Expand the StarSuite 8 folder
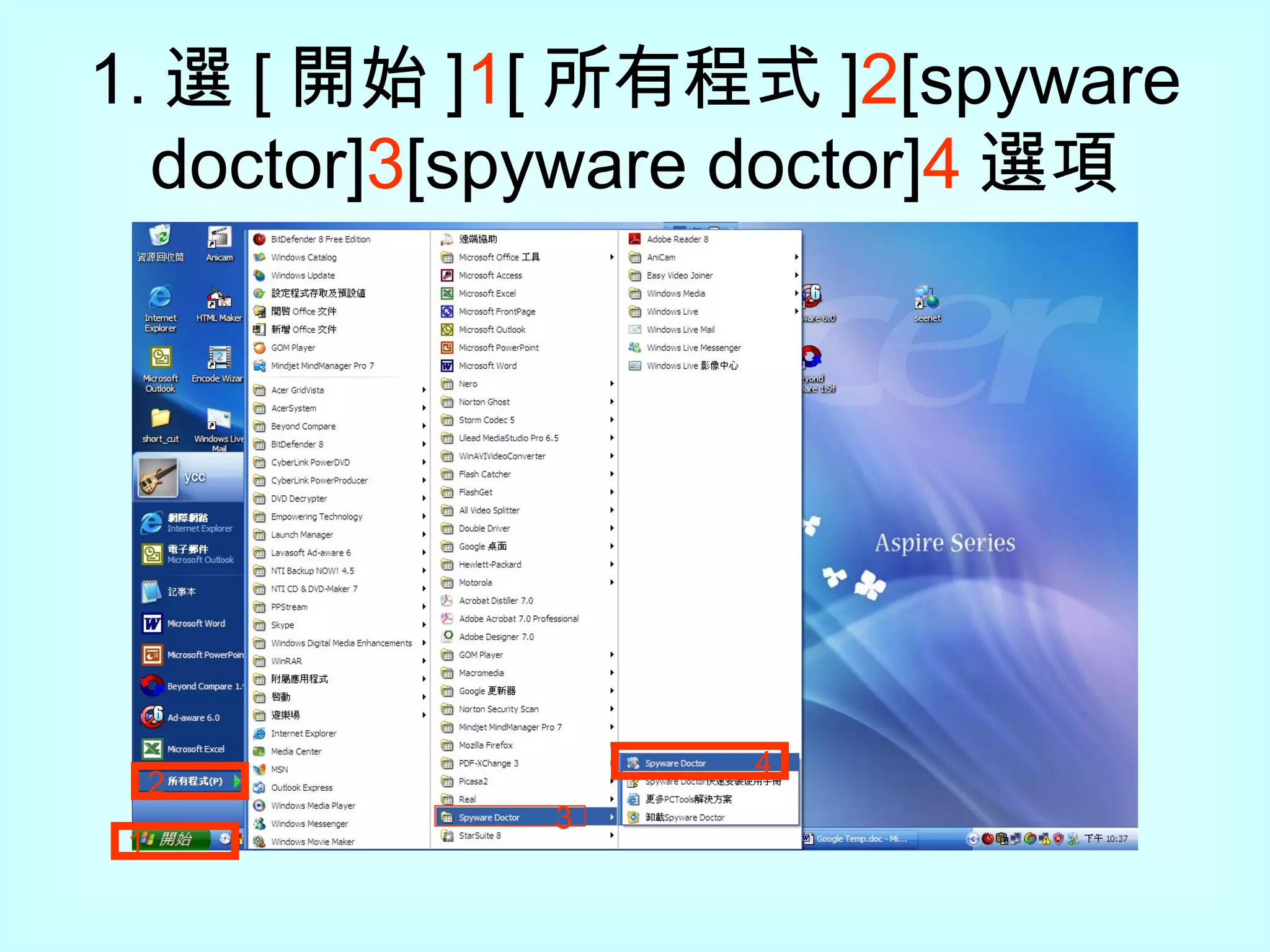The height and width of the screenshot is (952, 1270). [x=527, y=835]
